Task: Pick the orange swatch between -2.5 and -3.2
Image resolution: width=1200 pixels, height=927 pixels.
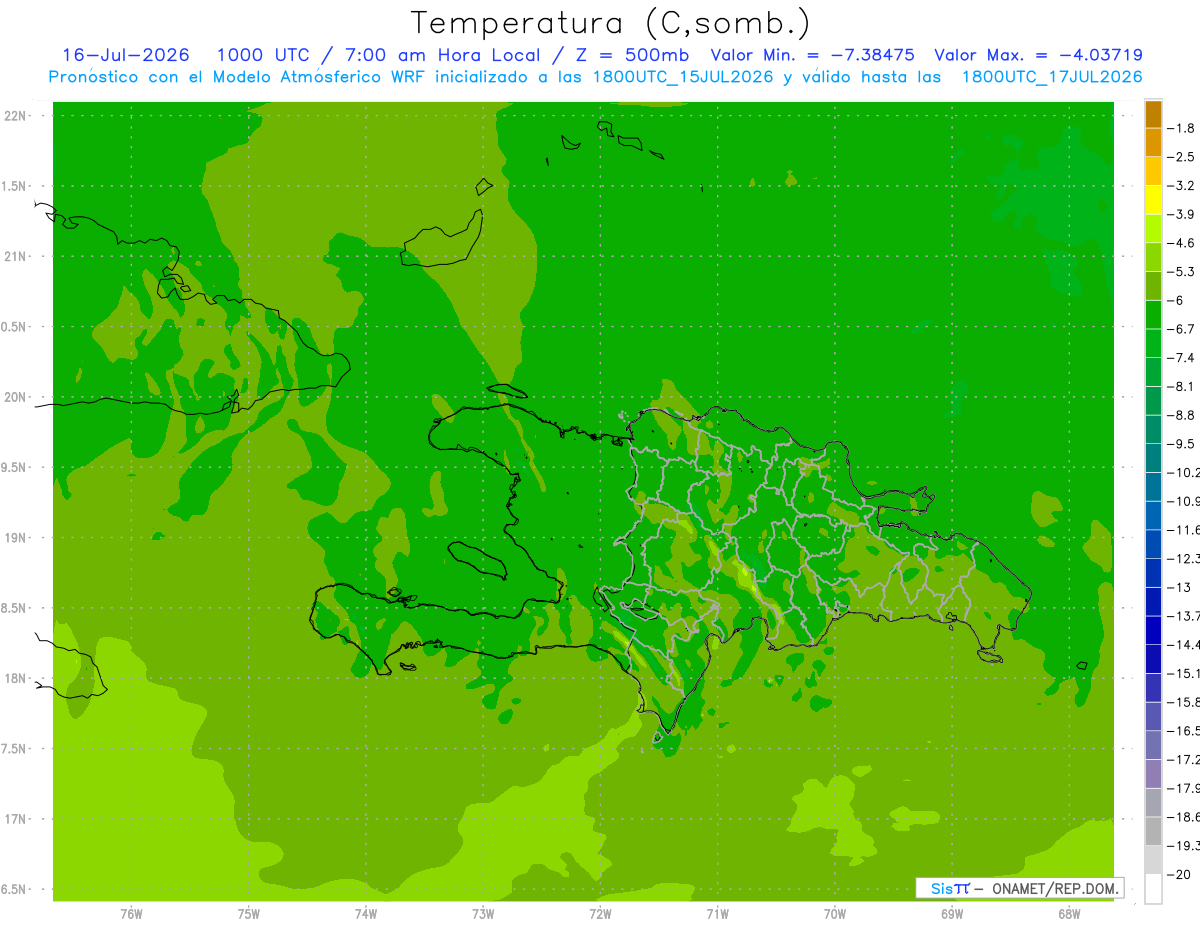Action: (x=1153, y=171)
